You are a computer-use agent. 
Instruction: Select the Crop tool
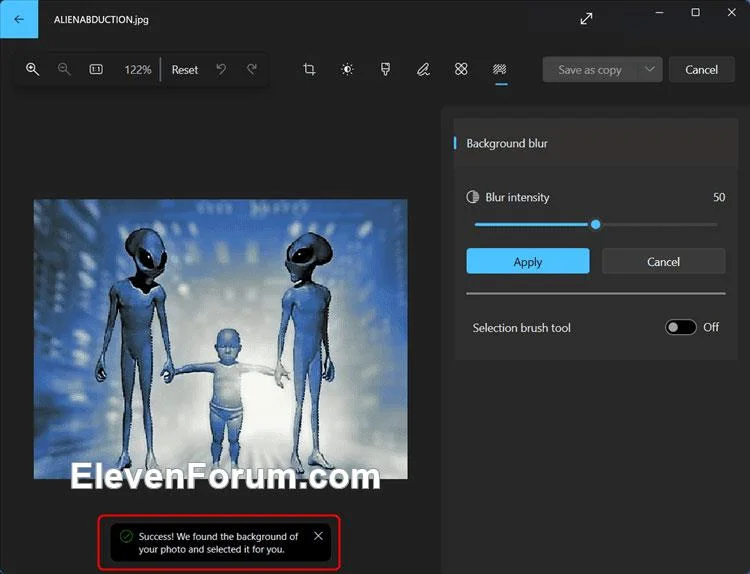[x=309, y=69]
